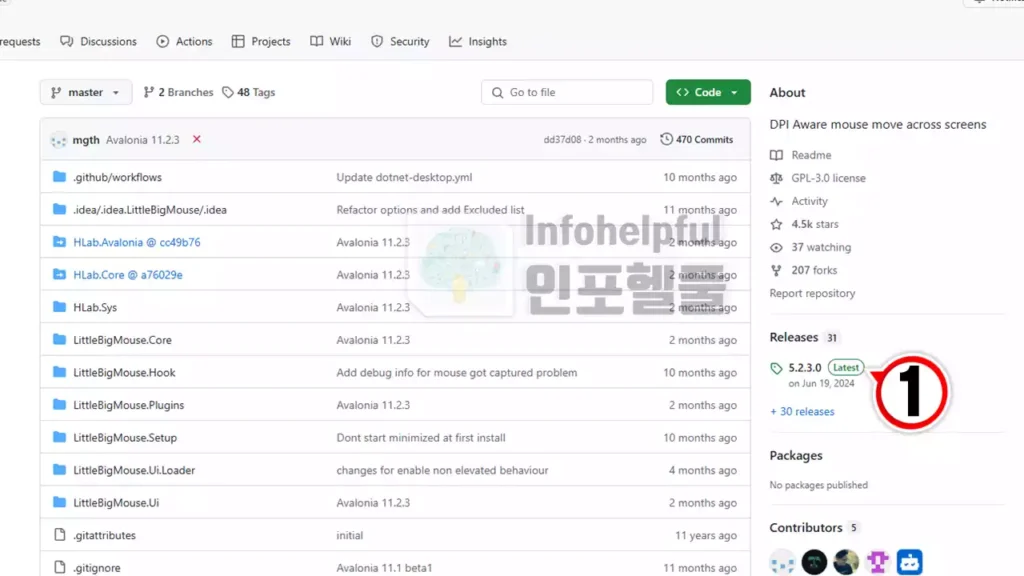Open commit 'Dont start minimized at first install'

[x=421, y=438]
